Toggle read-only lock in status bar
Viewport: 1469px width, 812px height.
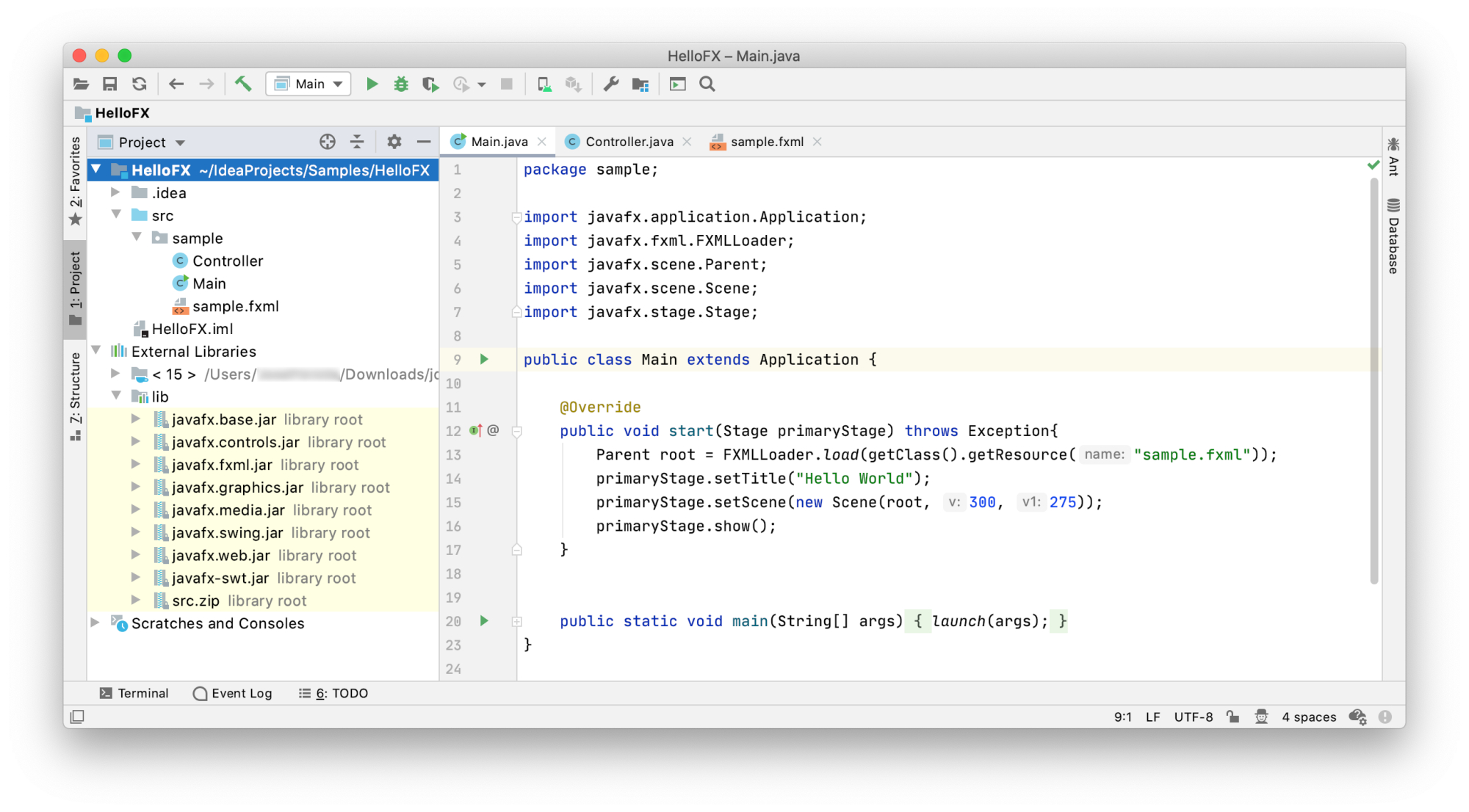[x=1233, y=717]
